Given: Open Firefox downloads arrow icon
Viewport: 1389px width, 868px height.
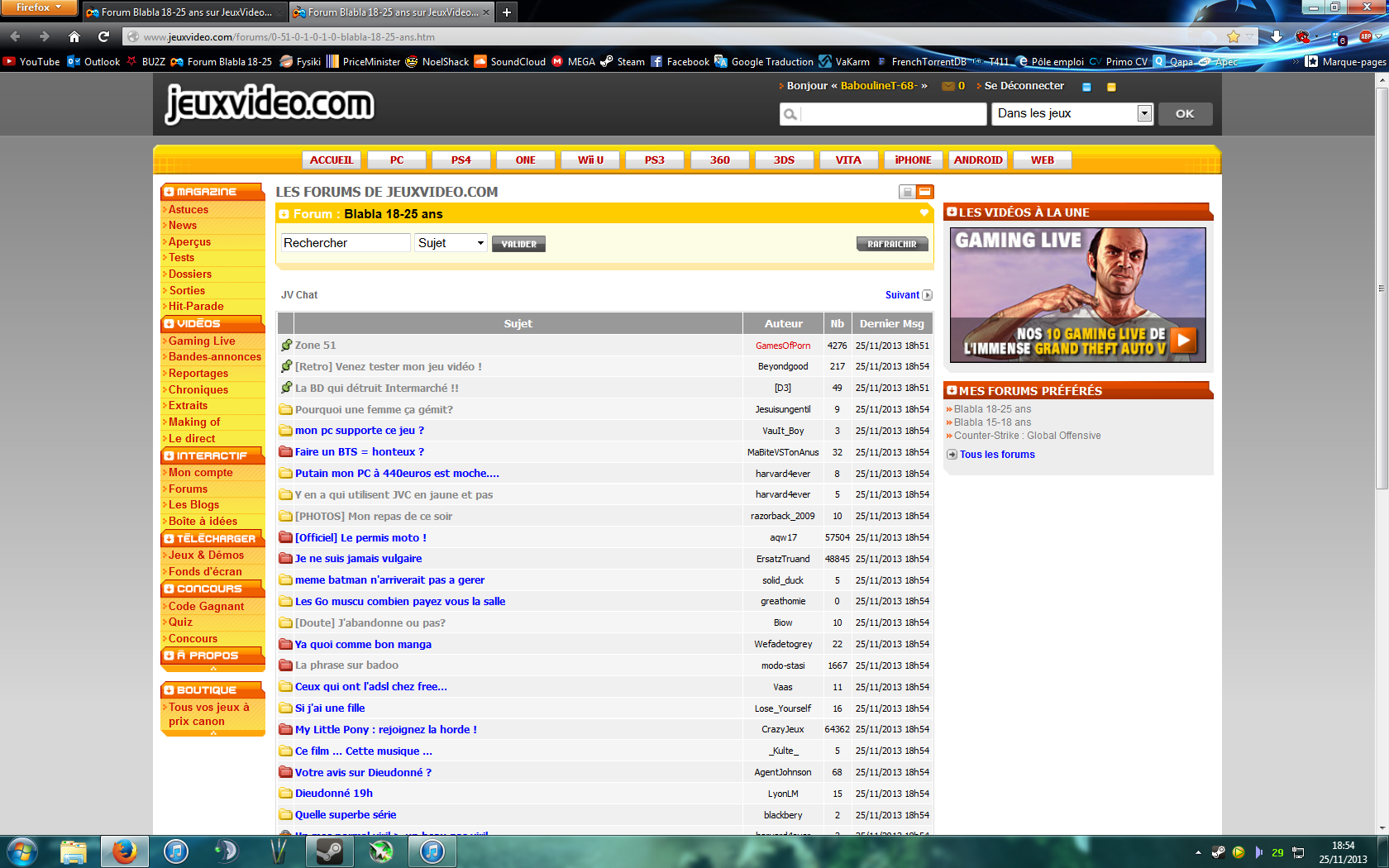Looking at the screenshot, I should pyautogui.click(x=1277, y=36).
